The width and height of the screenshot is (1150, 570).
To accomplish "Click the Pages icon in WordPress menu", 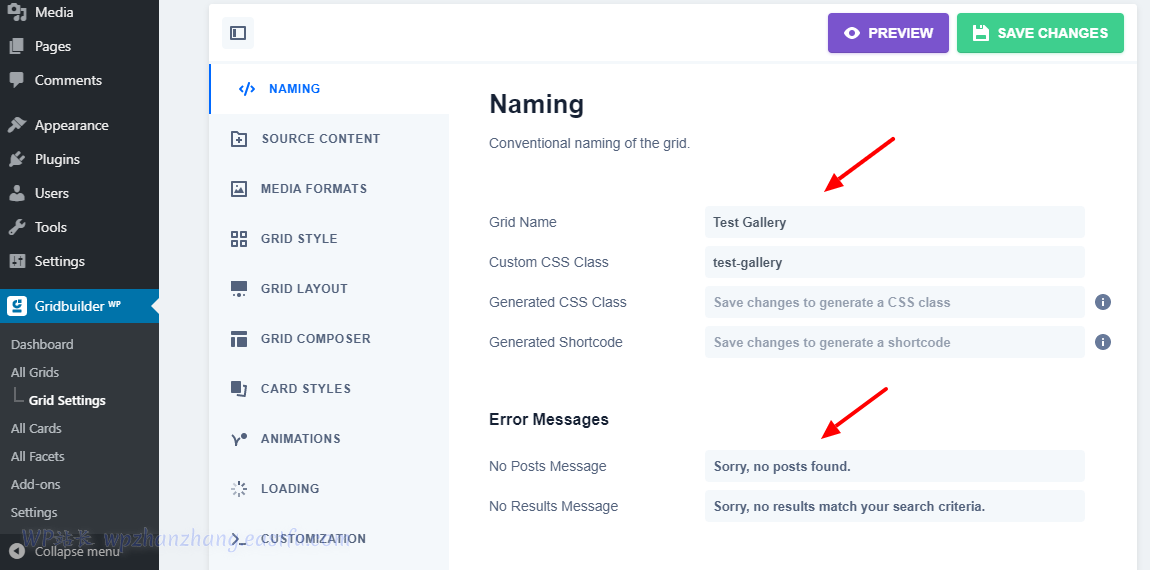I will (x=17, y=46).
